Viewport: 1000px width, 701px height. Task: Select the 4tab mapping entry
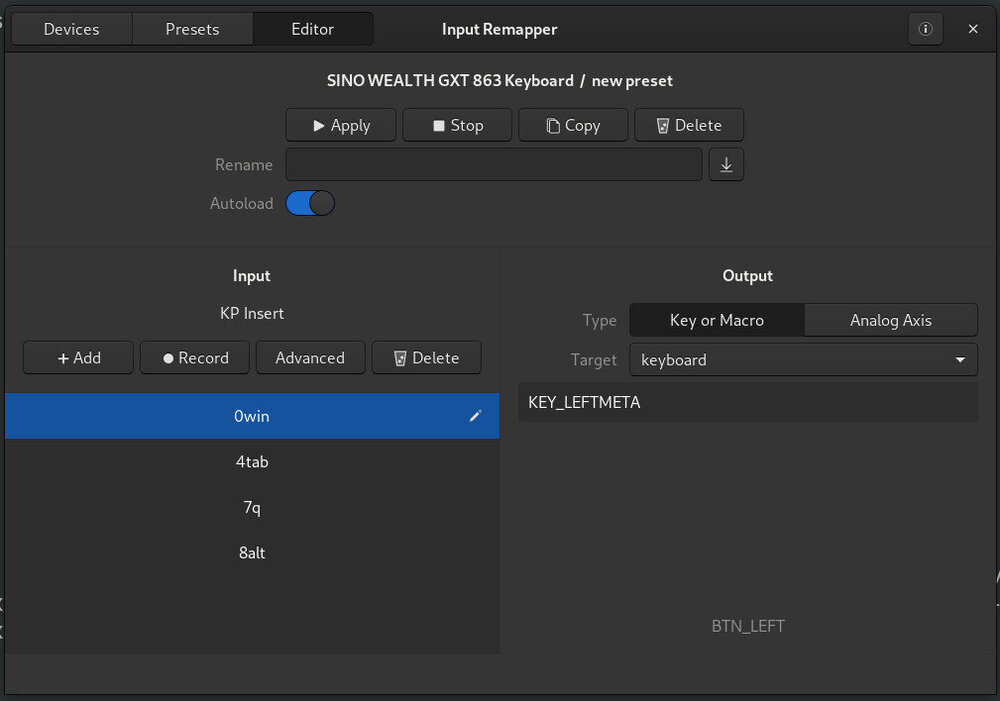(252, 462)
